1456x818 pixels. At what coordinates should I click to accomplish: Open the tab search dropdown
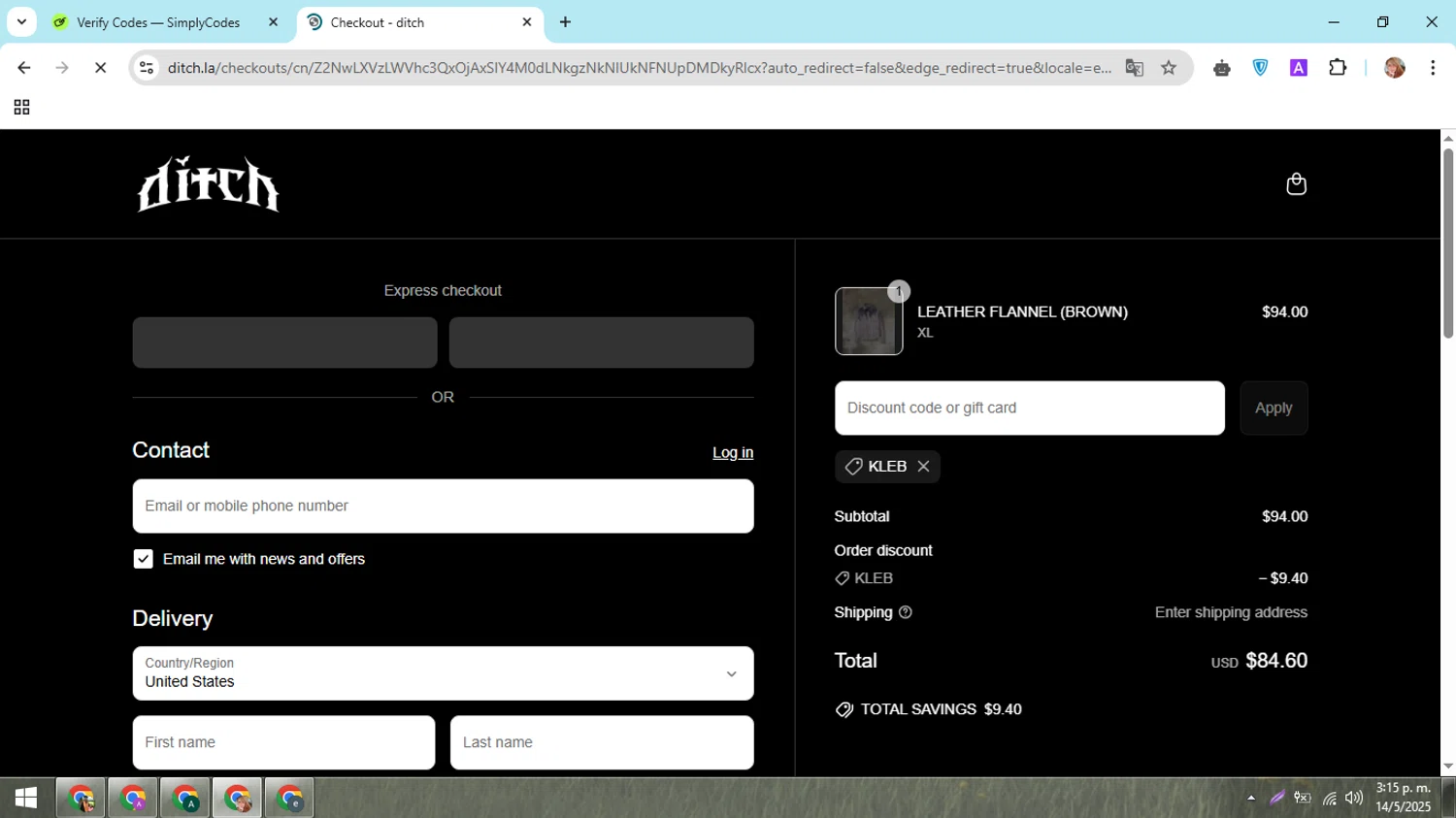click(21, 21)
